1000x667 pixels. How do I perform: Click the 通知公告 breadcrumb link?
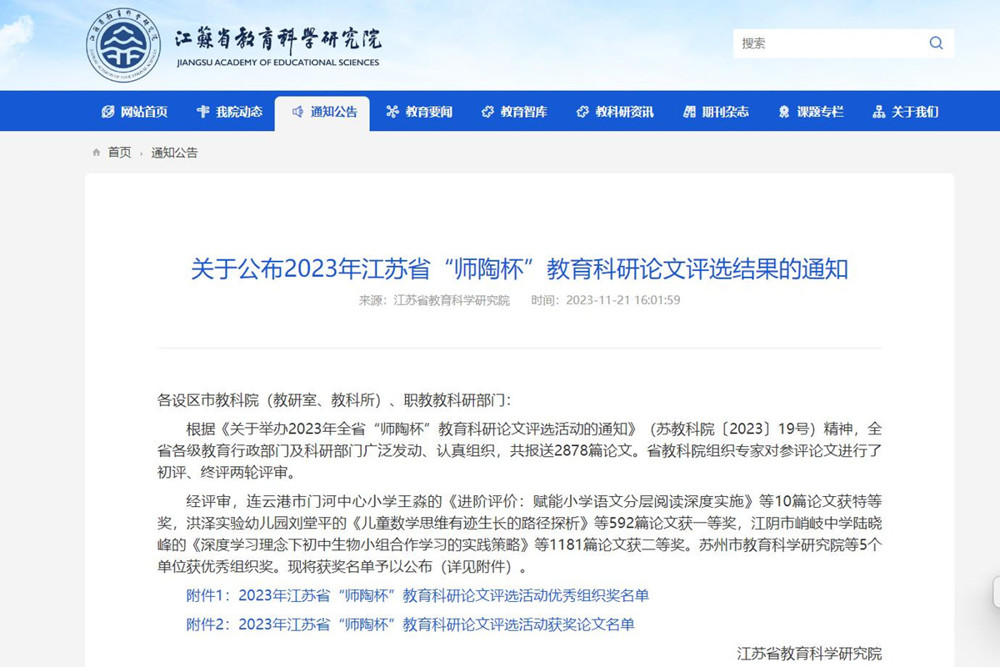click(174, 152)
